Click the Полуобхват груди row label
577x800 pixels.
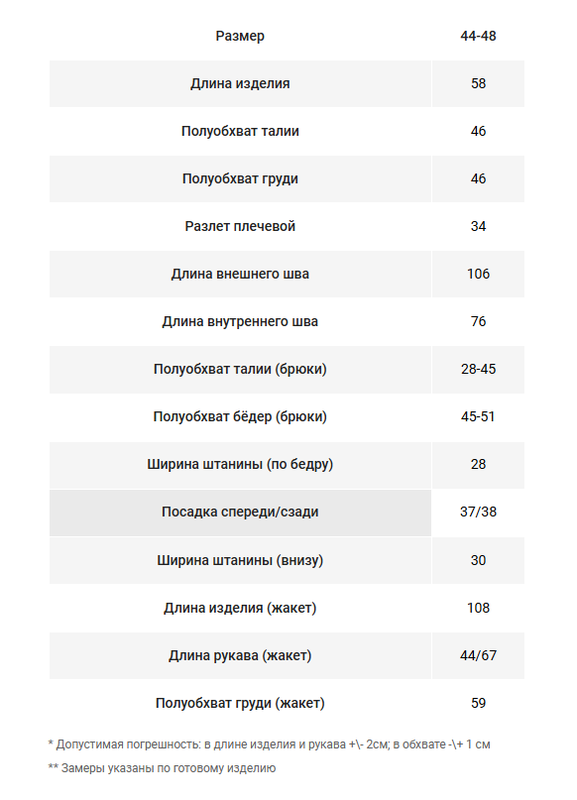tap(240, 179)
